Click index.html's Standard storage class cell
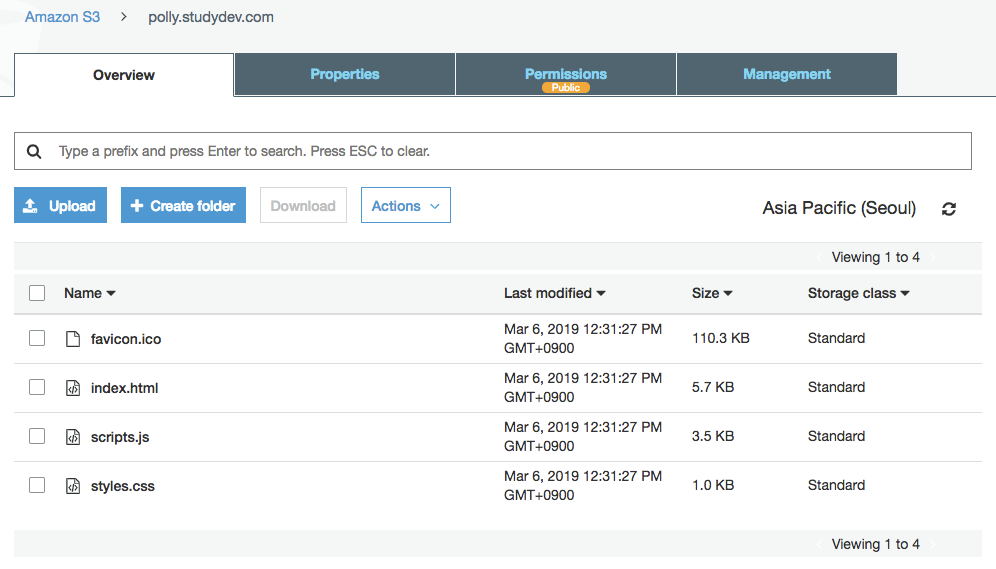The height and width of the screenshot is (569, 996). click(836, 387)
